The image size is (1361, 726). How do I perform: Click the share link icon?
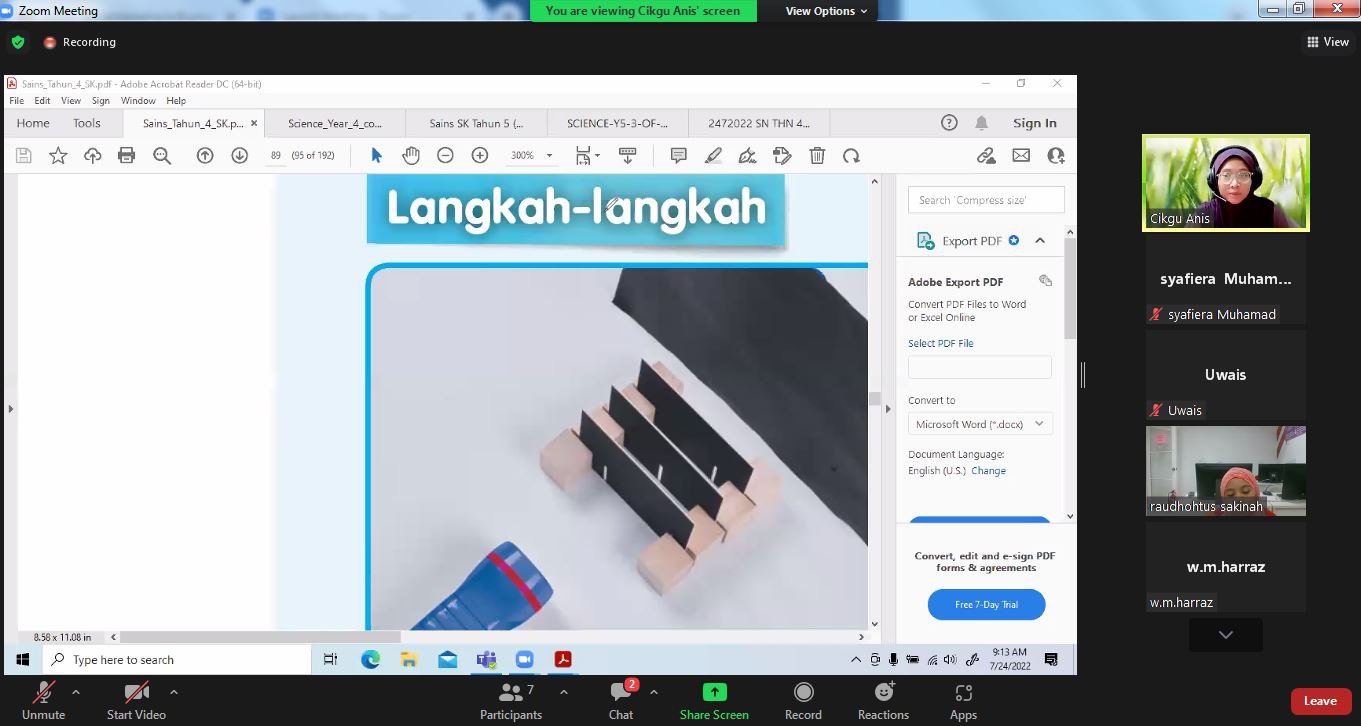pyautogui.click(x=986, y=155)
